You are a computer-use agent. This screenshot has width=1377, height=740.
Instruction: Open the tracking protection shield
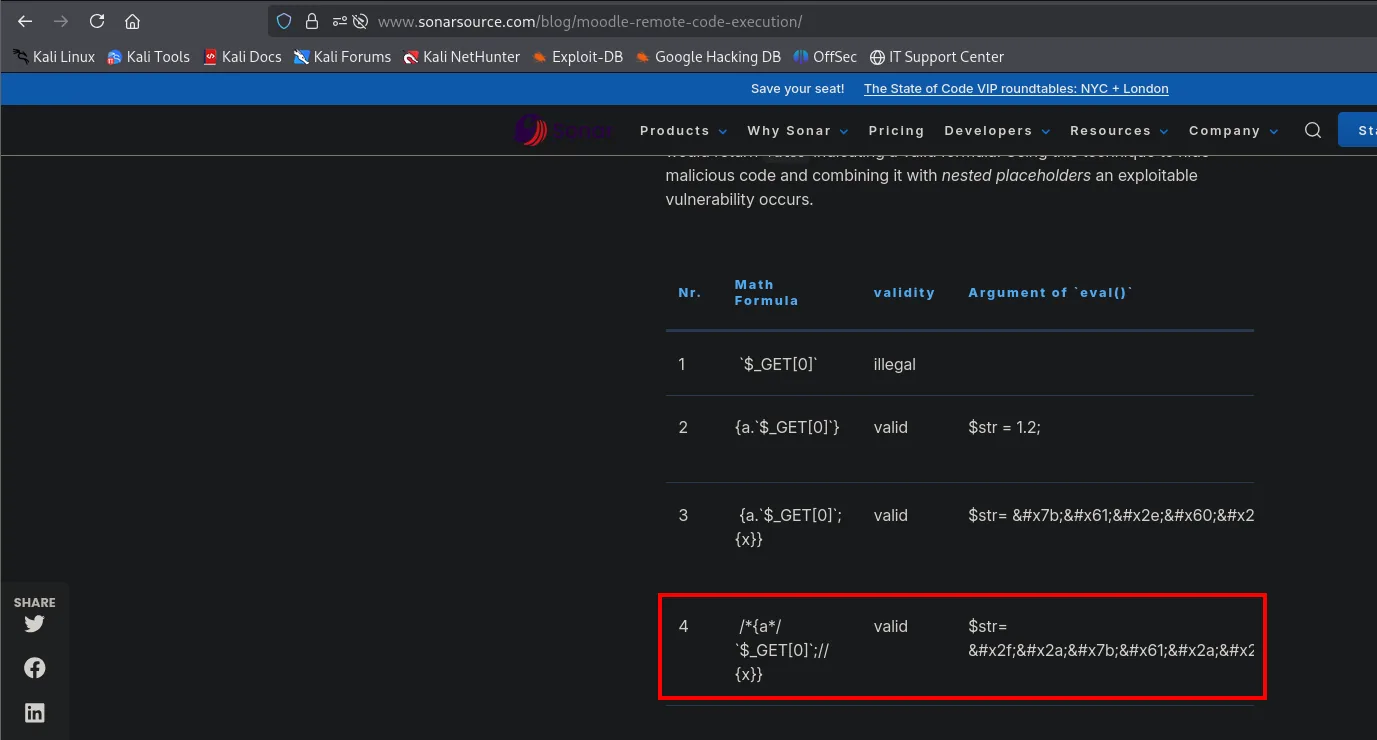pyautogui.click(x=284, y=21)
